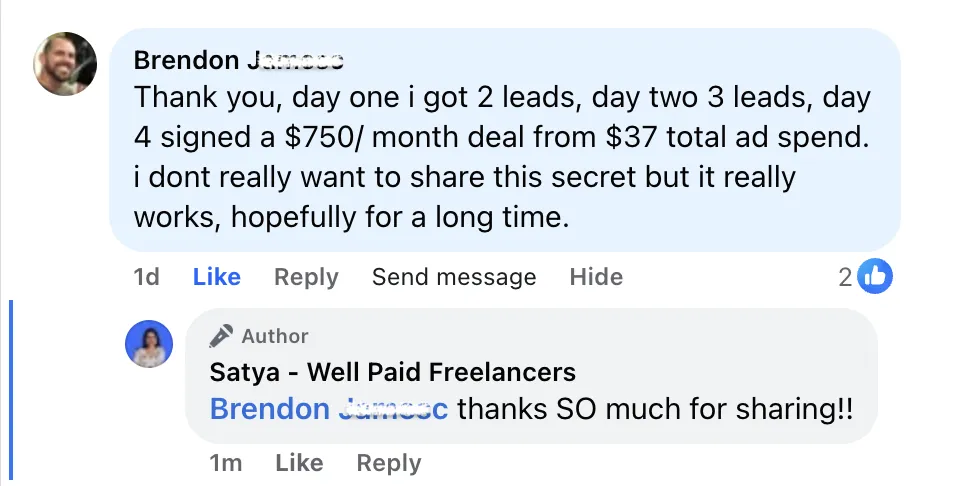Click the 'thanks SO much for sharing' reply text

click(x=655, y=409)
